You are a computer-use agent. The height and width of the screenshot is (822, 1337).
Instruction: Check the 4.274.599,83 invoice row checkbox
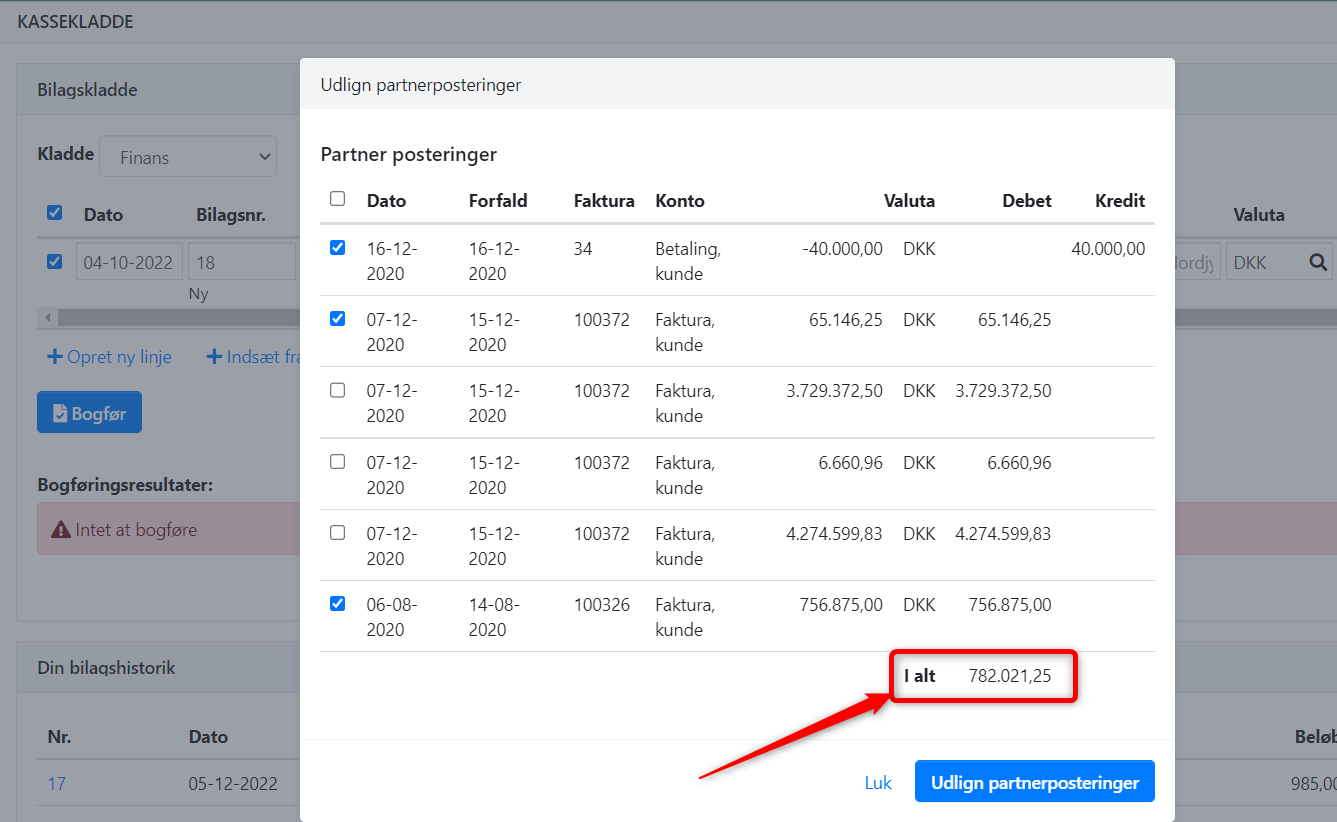click(338, 533)
